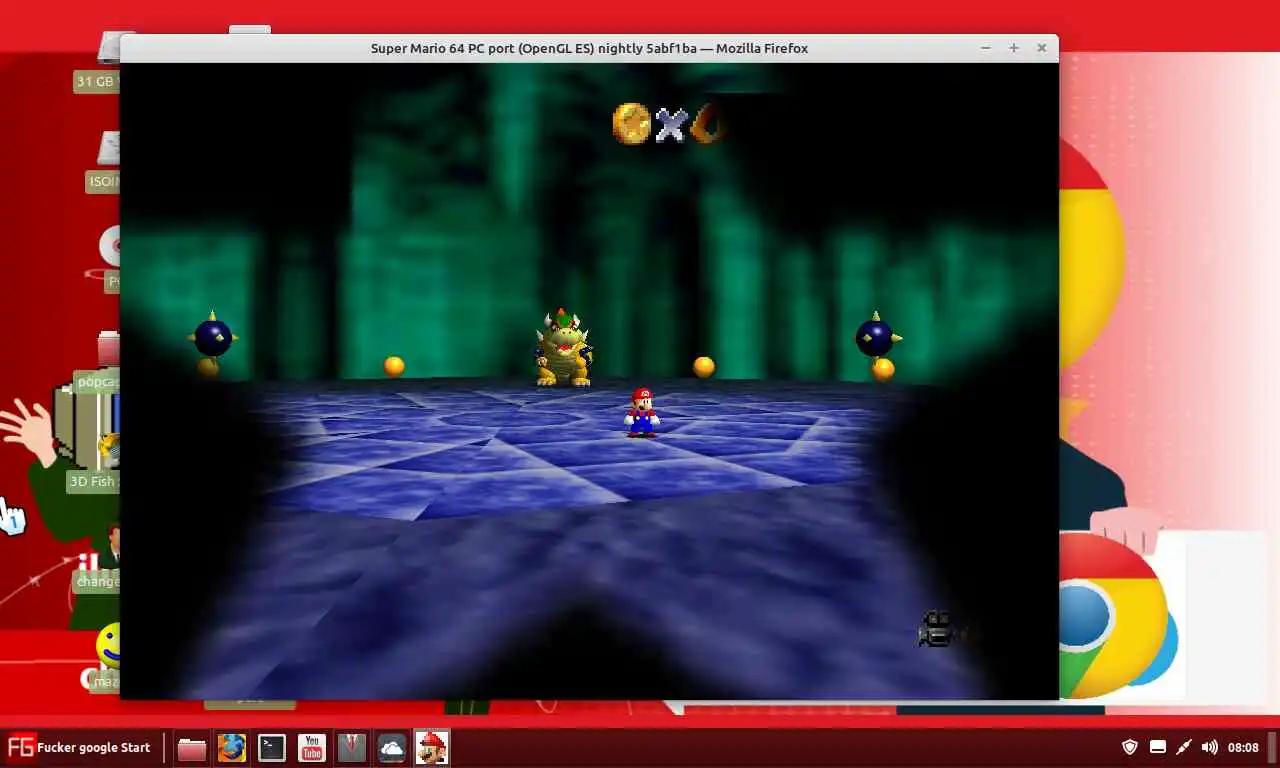Click the Super Mario 64 window title
This screenshot has width=1280, height=768.
pos(589,48)
